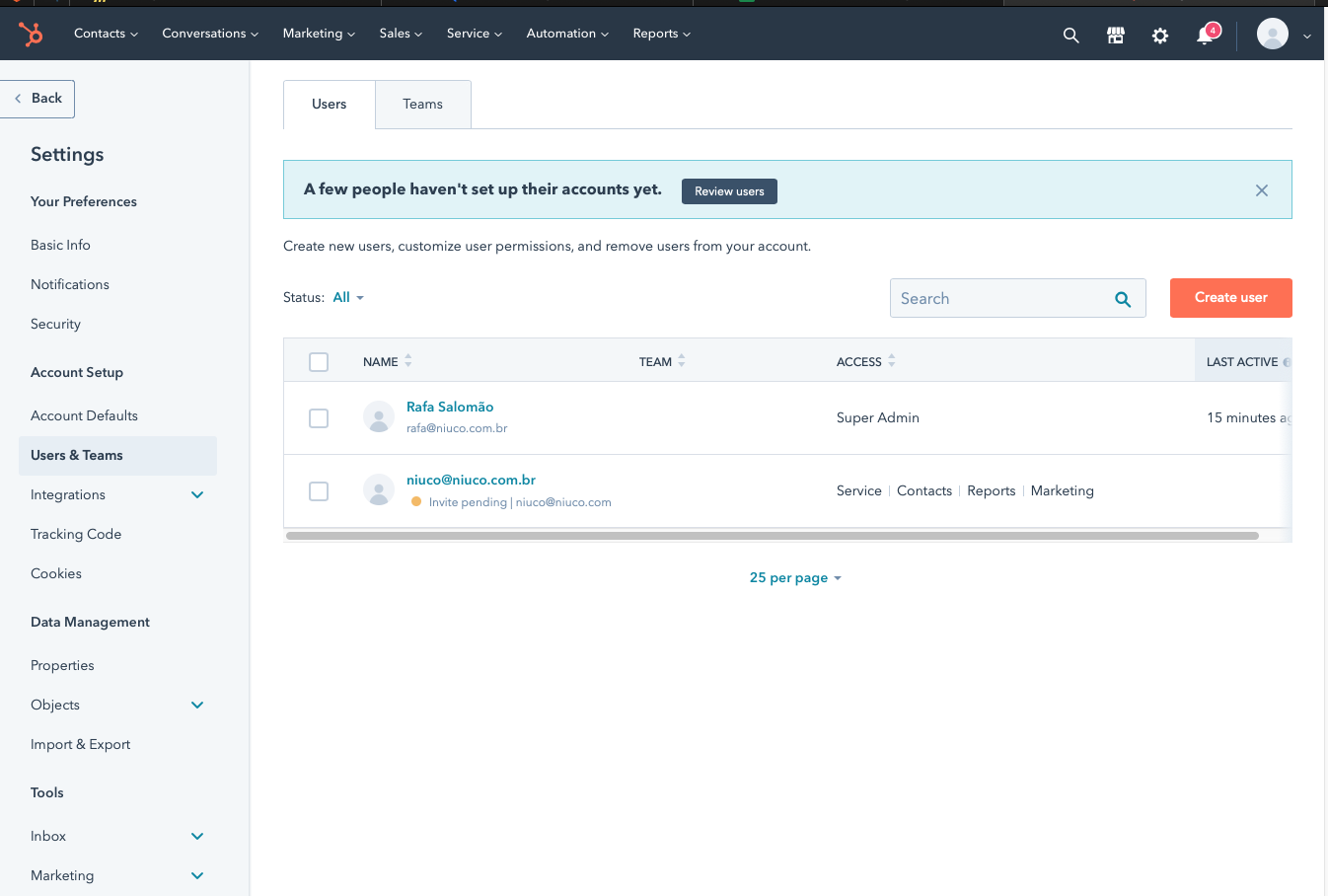Image resolution: width=1328 pixels, height=896 pixels.
Task: Open account menu chevron beside avatar
Action: coord(1307,36)
